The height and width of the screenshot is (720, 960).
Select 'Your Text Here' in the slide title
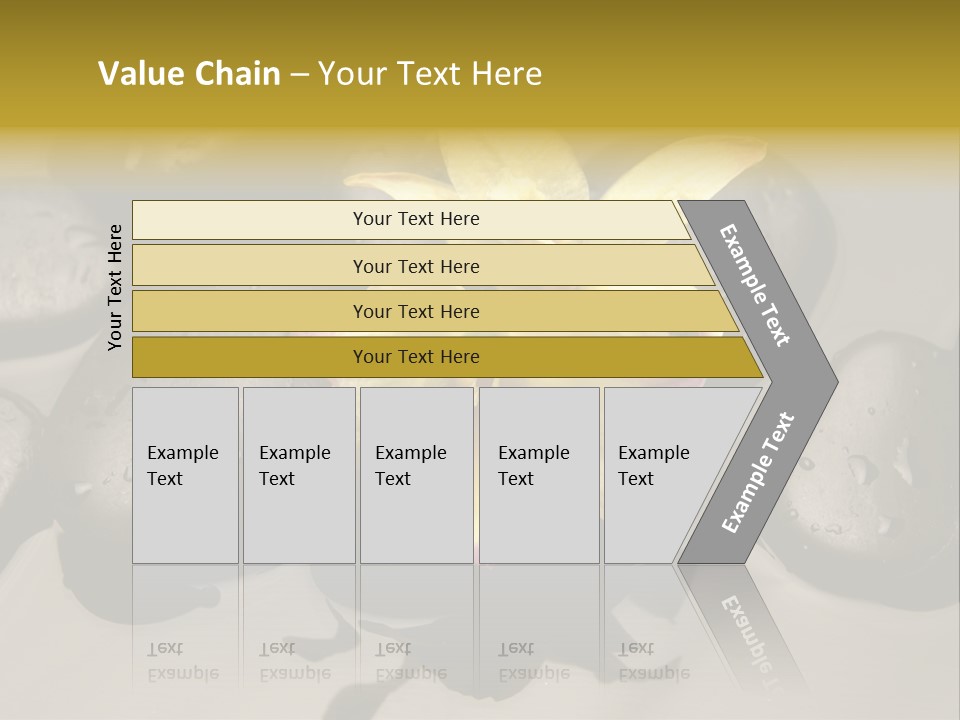[x=430, y=74]
